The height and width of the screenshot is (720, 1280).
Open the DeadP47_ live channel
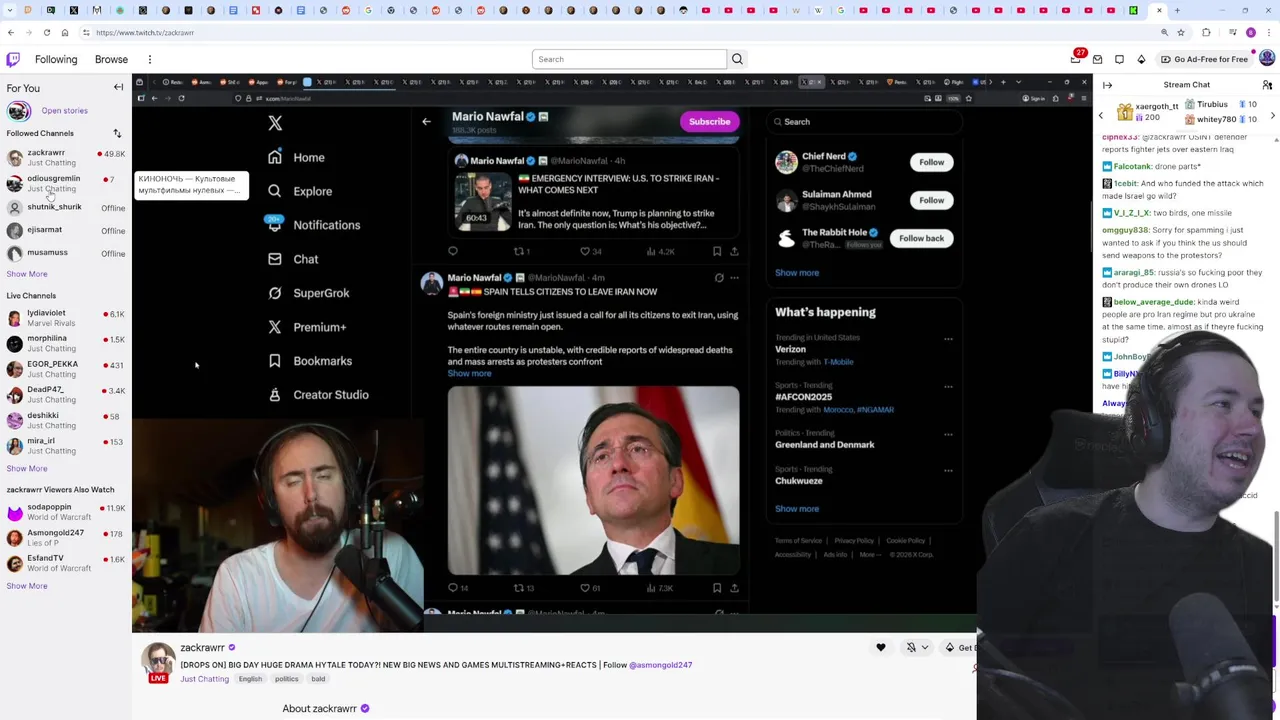65,394
